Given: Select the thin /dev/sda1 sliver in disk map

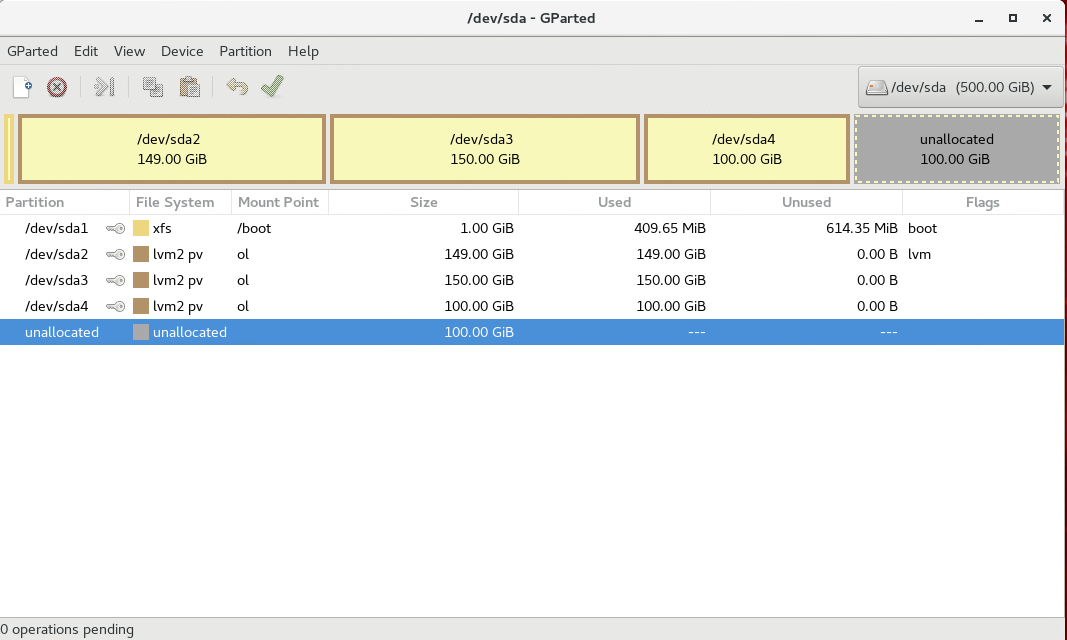Looking at the screenshot, I should pyautogui.click(x=9, y=149).
